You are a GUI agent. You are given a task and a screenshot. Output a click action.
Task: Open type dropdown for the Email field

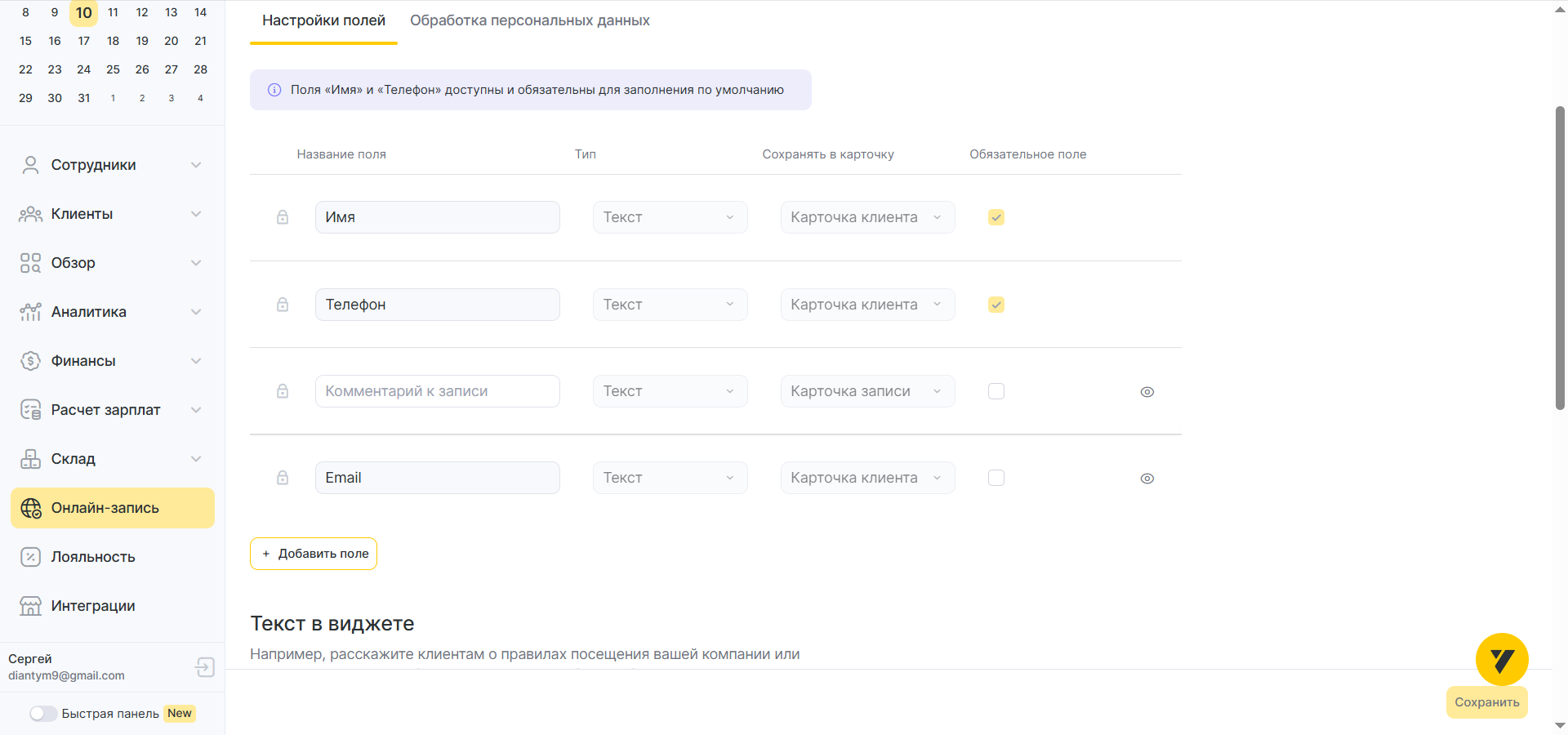tap(670, 478)
